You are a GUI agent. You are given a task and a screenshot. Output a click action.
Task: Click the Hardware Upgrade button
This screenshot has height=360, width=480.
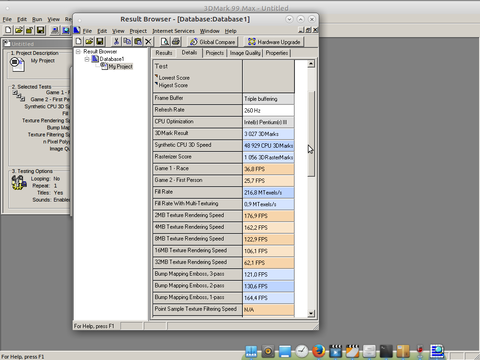(x=274, y=42)
